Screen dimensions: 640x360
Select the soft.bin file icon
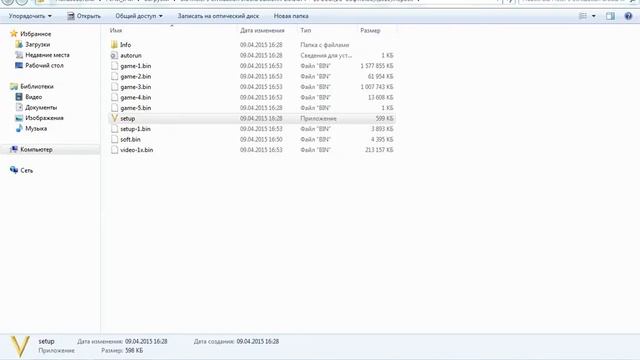(x=114, y=139)
